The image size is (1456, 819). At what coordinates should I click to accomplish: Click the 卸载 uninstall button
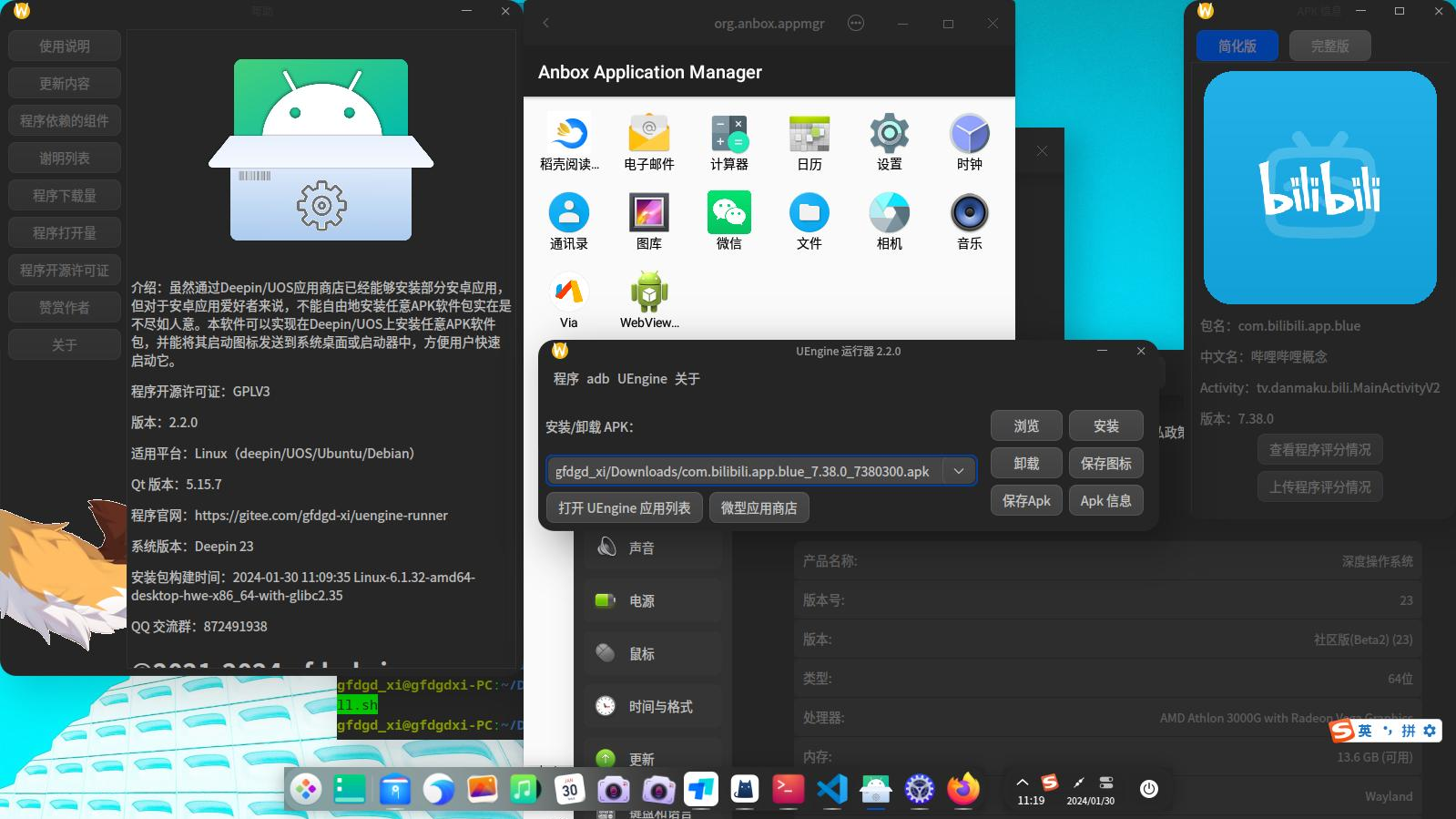click(x=1026, y=464)
